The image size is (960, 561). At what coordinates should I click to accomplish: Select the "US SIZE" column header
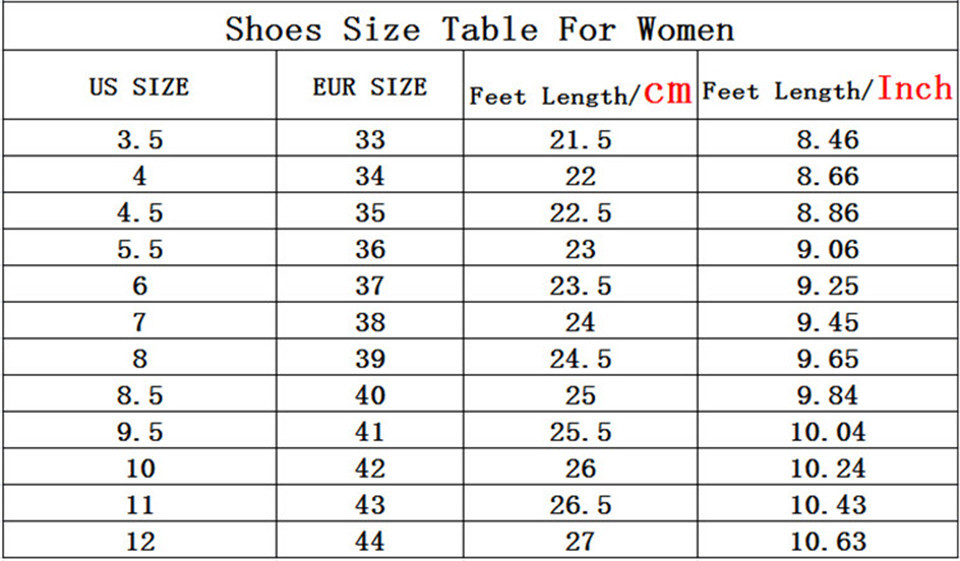139,87
